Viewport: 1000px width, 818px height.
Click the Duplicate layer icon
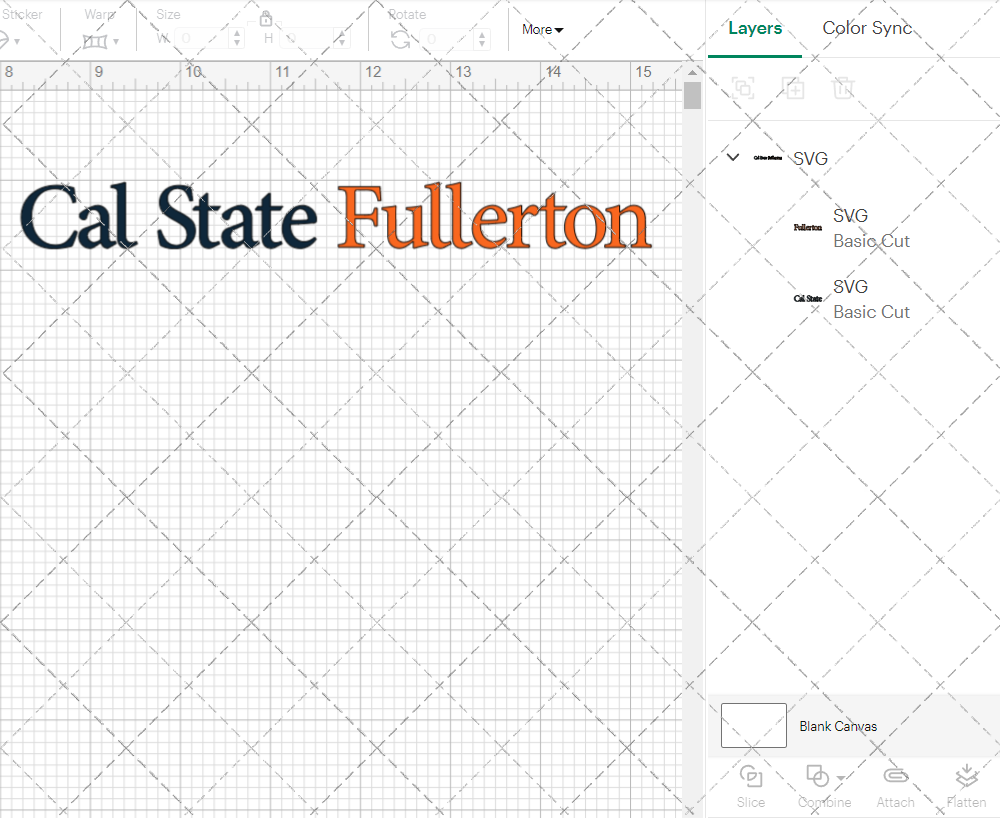tap(793, 89)
